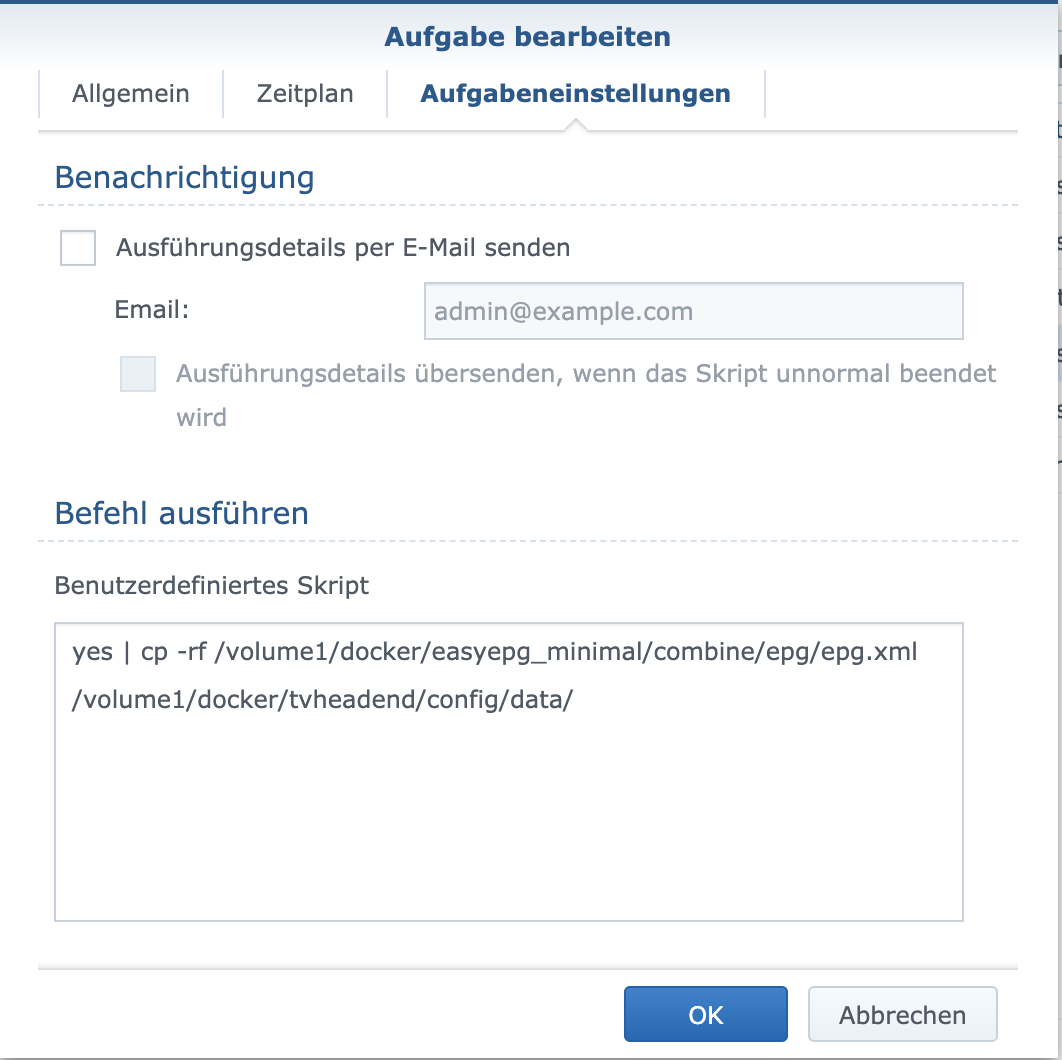The height and width of the screenshot is (1060, 1062).
Task: Open the Zeitplan tab
Action: (x=305, y=93)
